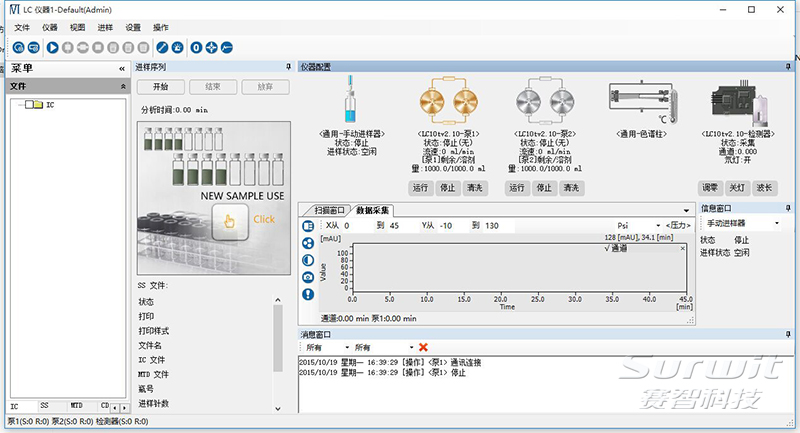Screen dimensions: 800x433
Task: Click the zero reset icon in toolbar
Action: coord(196,46)
